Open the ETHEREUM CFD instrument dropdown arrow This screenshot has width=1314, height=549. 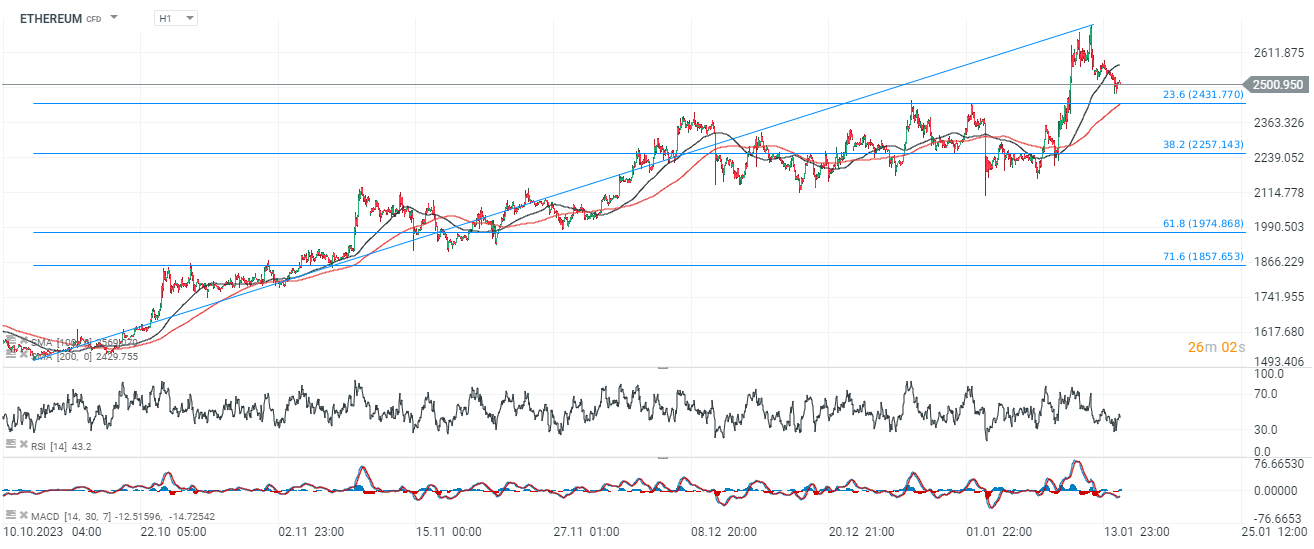coord(113,18)
